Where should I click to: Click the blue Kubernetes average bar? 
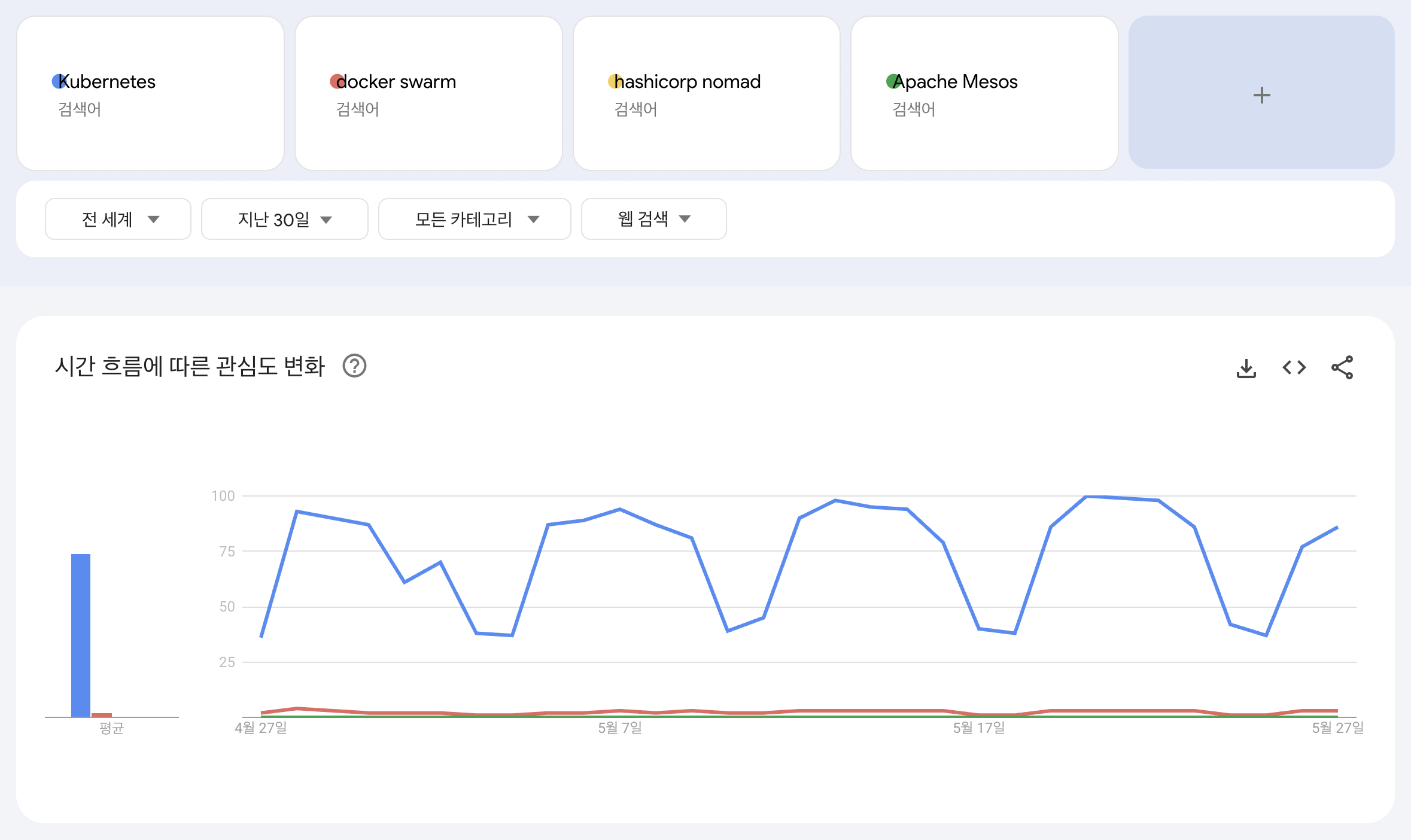pos(81,634)
